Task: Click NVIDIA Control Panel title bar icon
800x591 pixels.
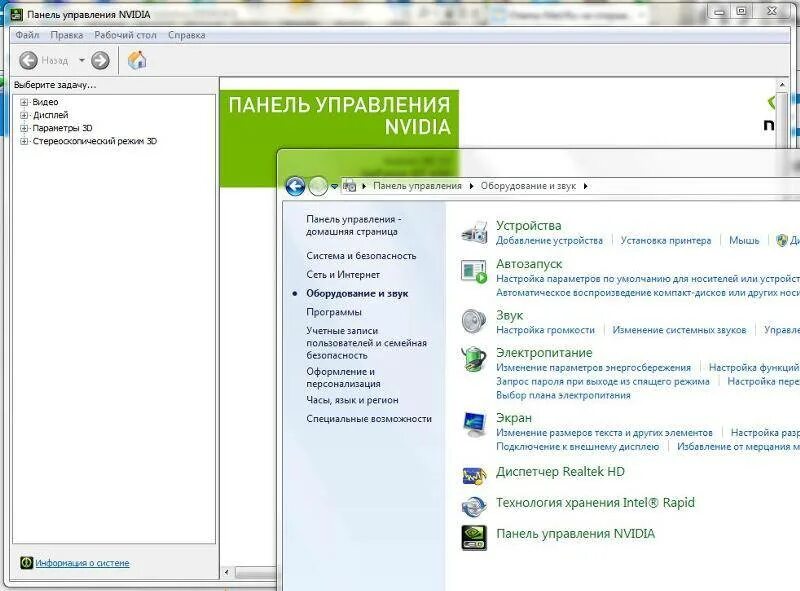Action: click(x=17, y=14)
